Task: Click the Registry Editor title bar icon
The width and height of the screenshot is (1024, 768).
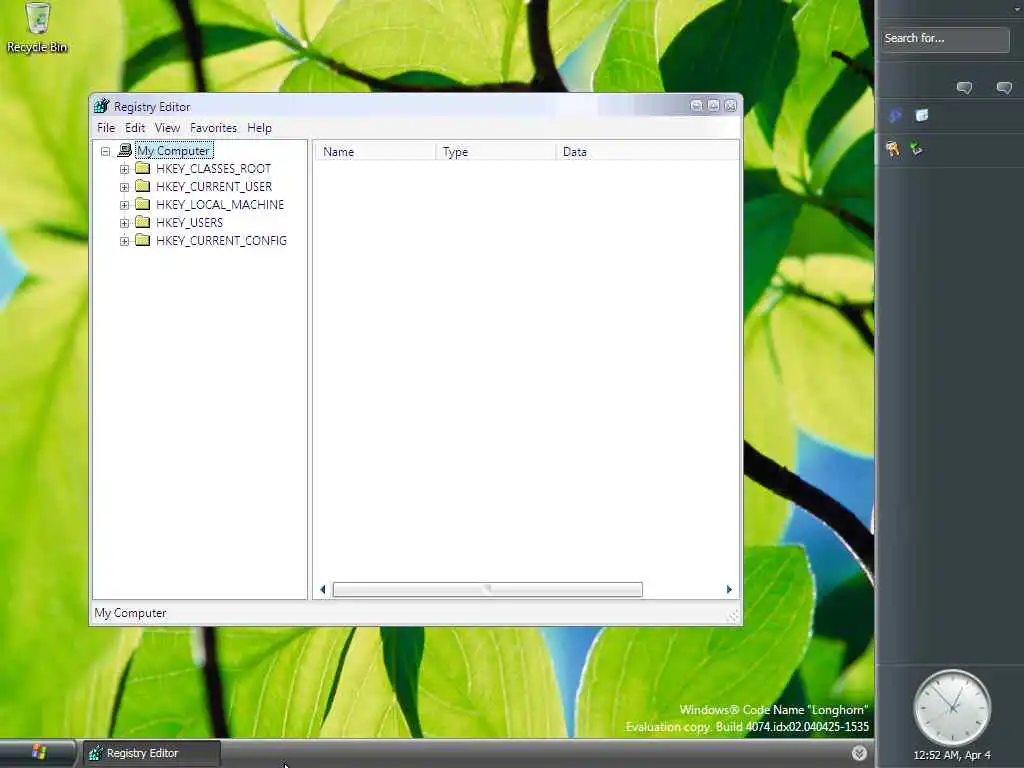Action: point(101,106)
